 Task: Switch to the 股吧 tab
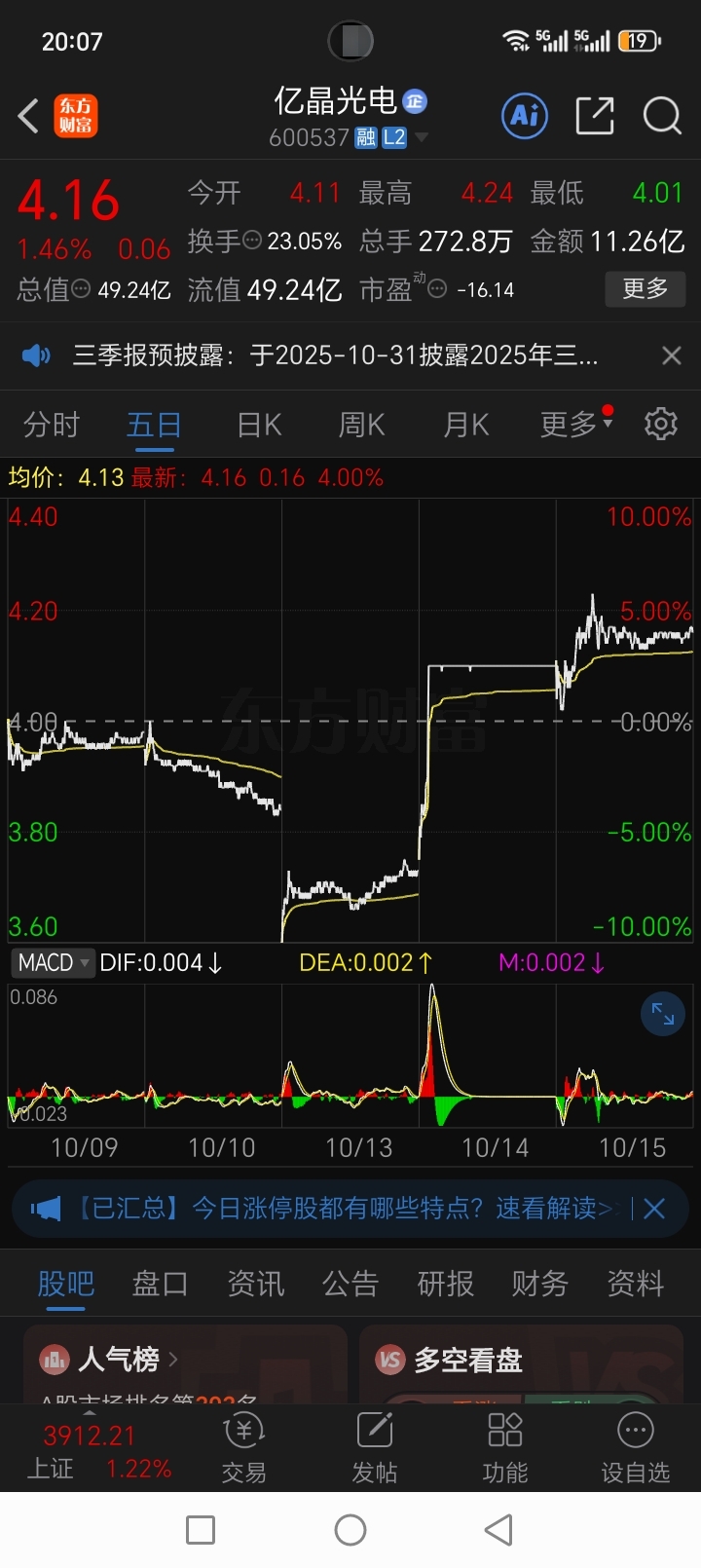point(65,1284)
